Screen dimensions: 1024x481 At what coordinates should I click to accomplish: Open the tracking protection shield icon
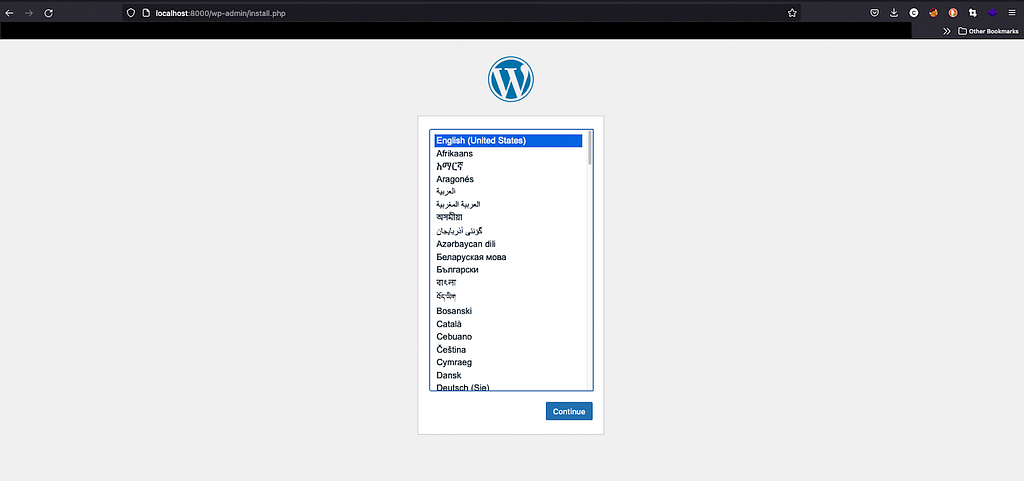pyautogui.click(x=131, y=13)
